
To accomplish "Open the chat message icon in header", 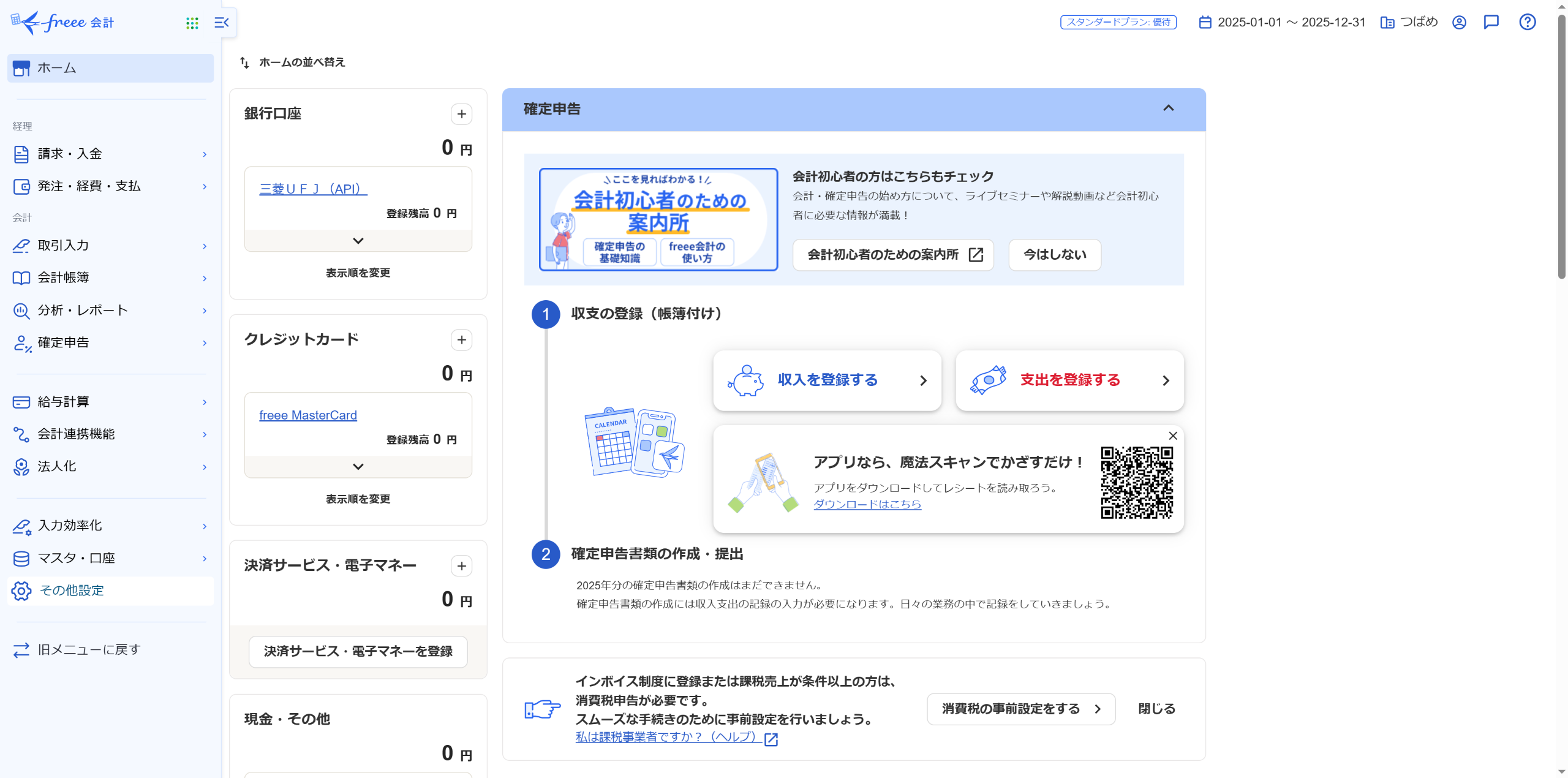I will coord(1491,22).
